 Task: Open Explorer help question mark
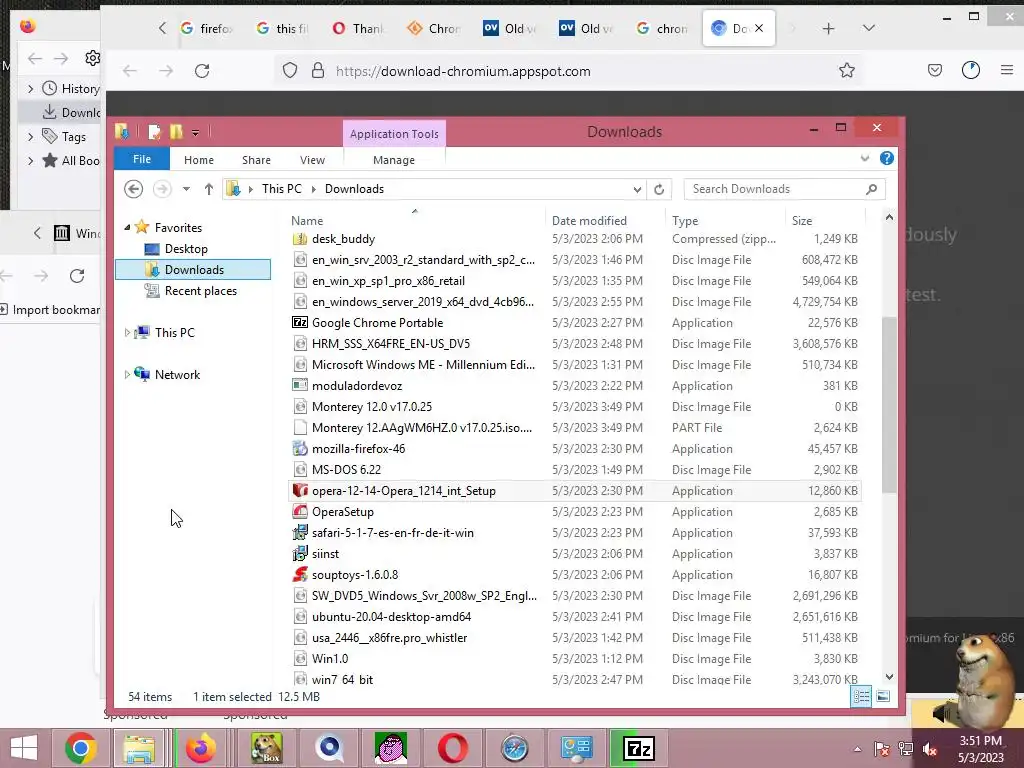point(886,158)
